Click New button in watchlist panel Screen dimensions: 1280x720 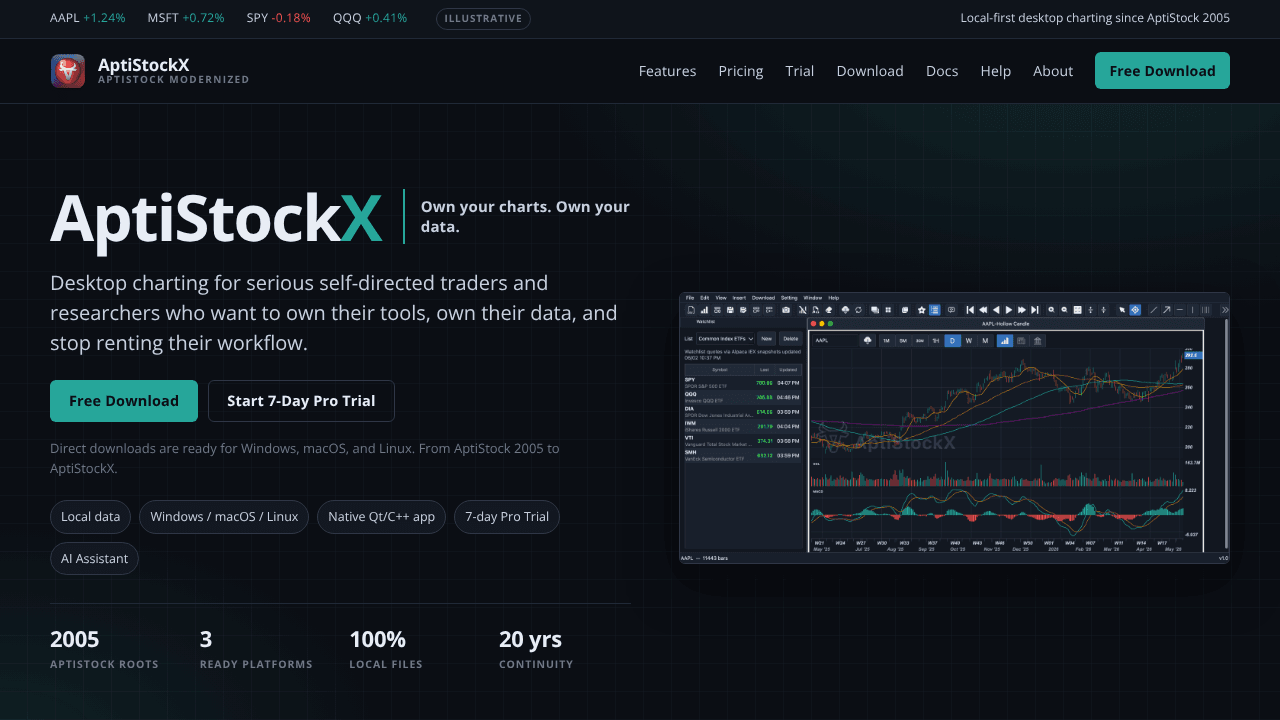766,339
